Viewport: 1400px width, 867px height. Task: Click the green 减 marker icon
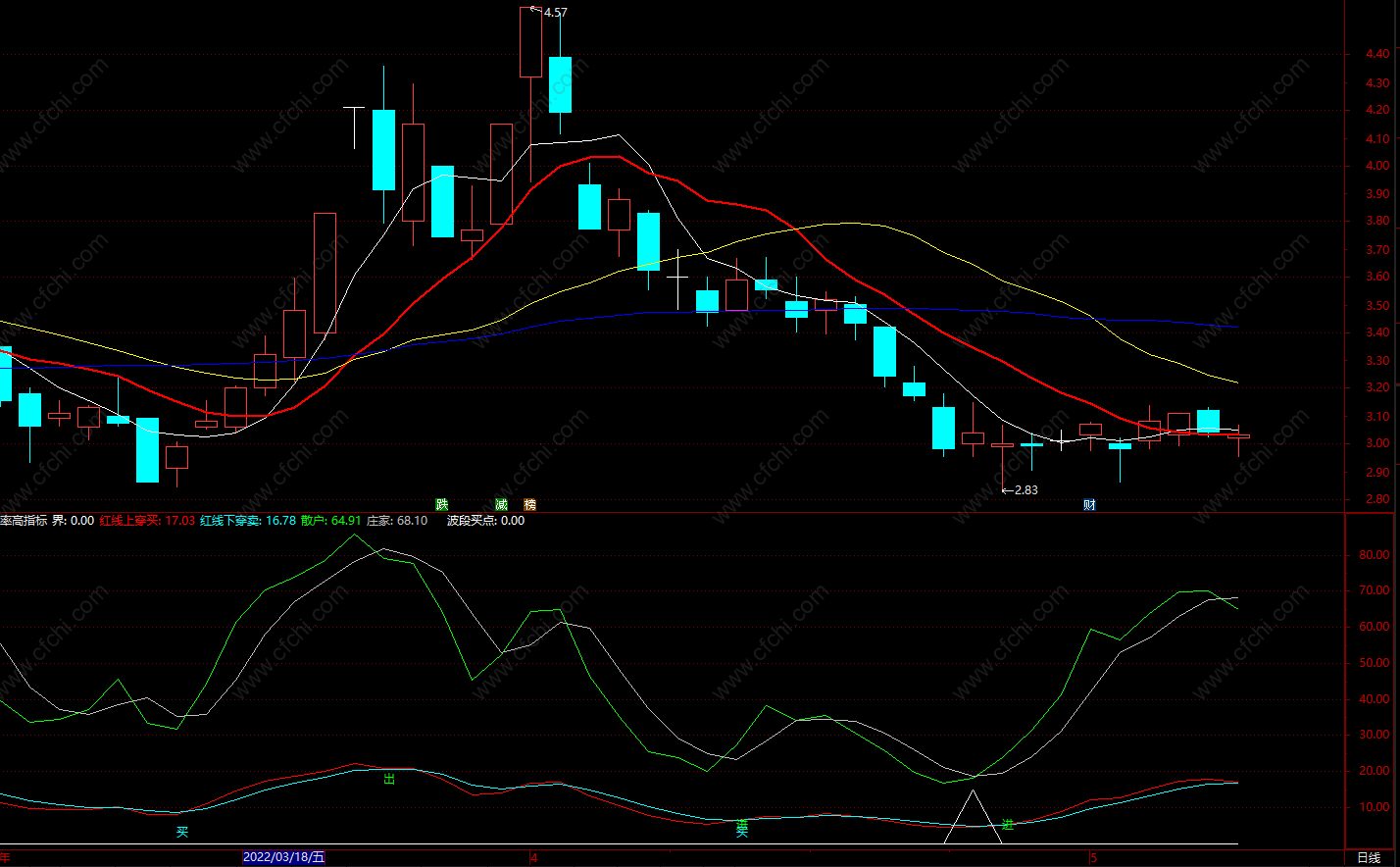pyautogui.click(x=502, y=505)
